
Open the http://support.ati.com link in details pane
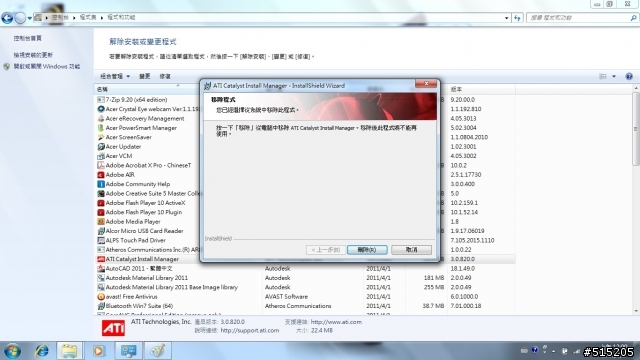(250, 331)
